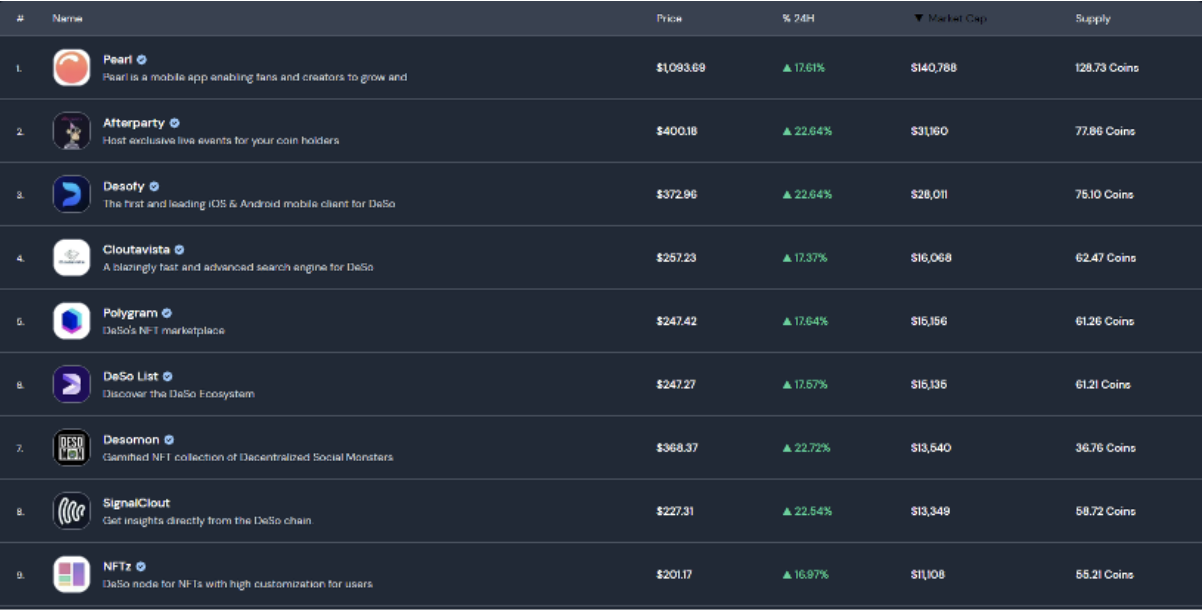The width and height of the screenshot is (1202, 610).
Task: Select the Desofy blue D logo
Action: [71, 194]
